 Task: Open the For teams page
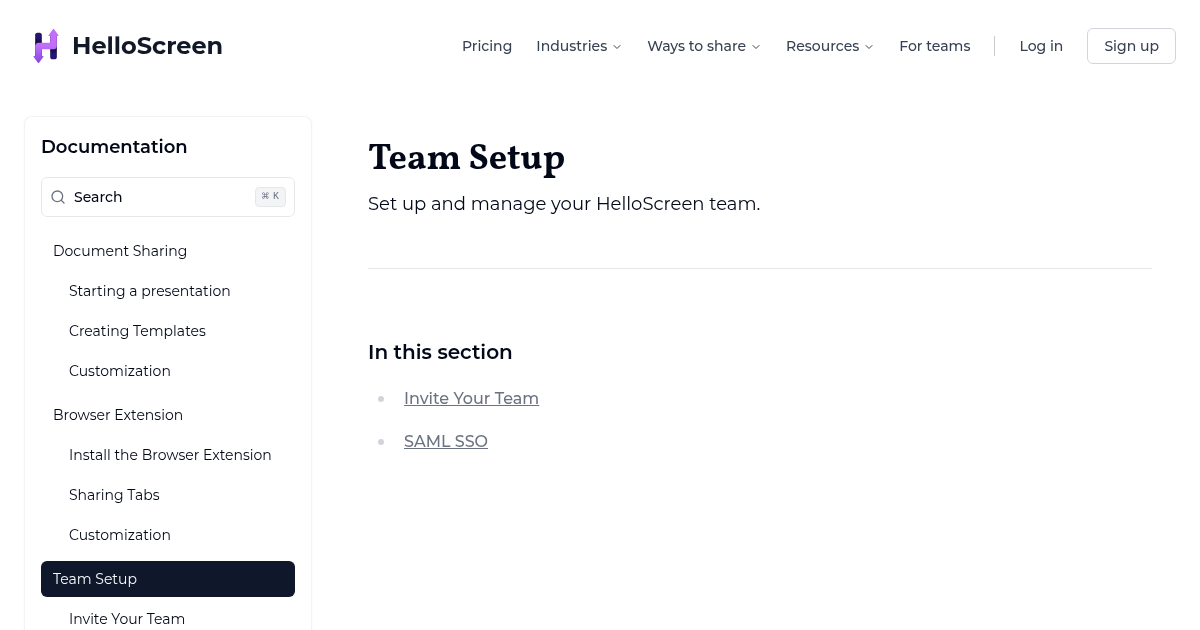pyautogui.click(x=935, y=46)
